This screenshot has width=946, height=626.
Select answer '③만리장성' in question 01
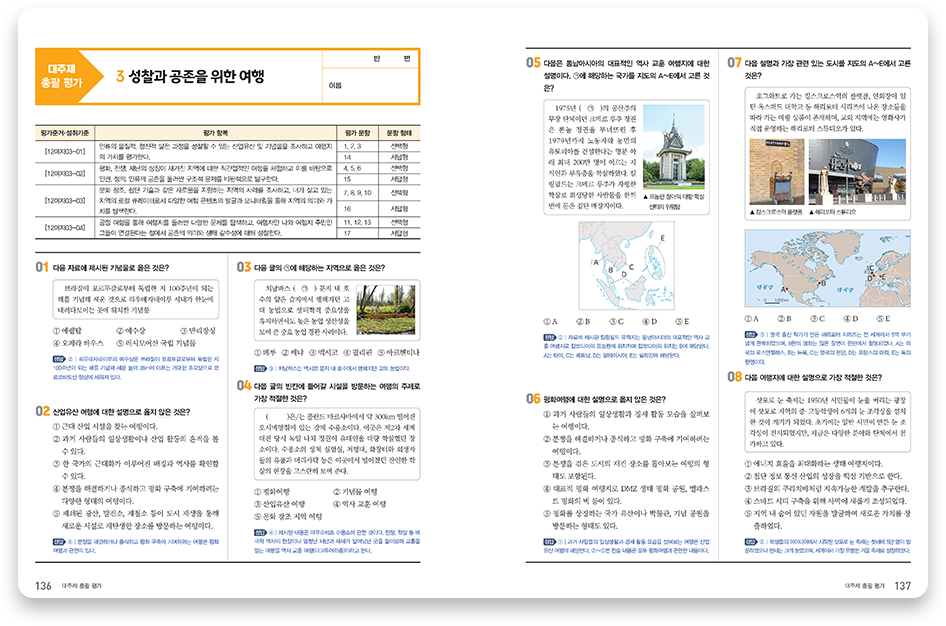coord(198,330)
